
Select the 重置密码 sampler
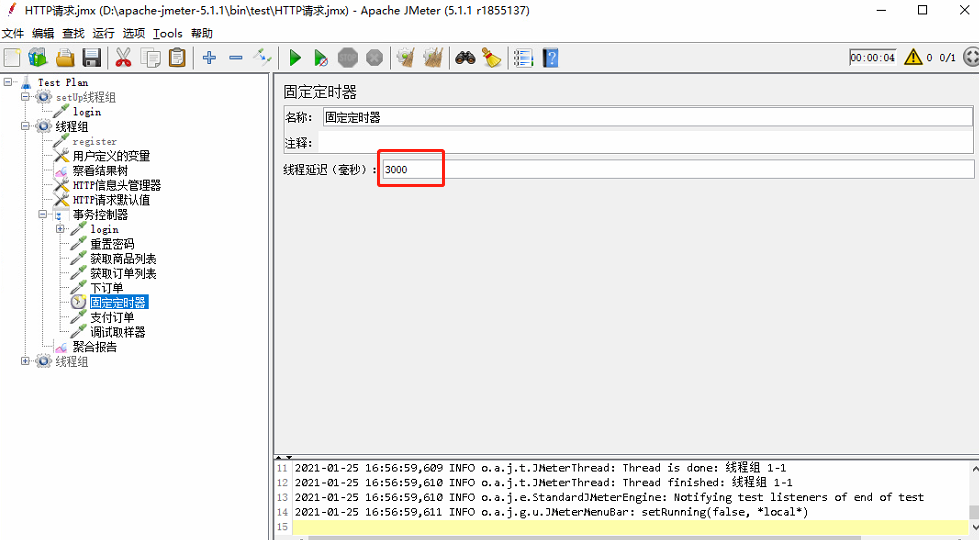[x=112, y=244]
